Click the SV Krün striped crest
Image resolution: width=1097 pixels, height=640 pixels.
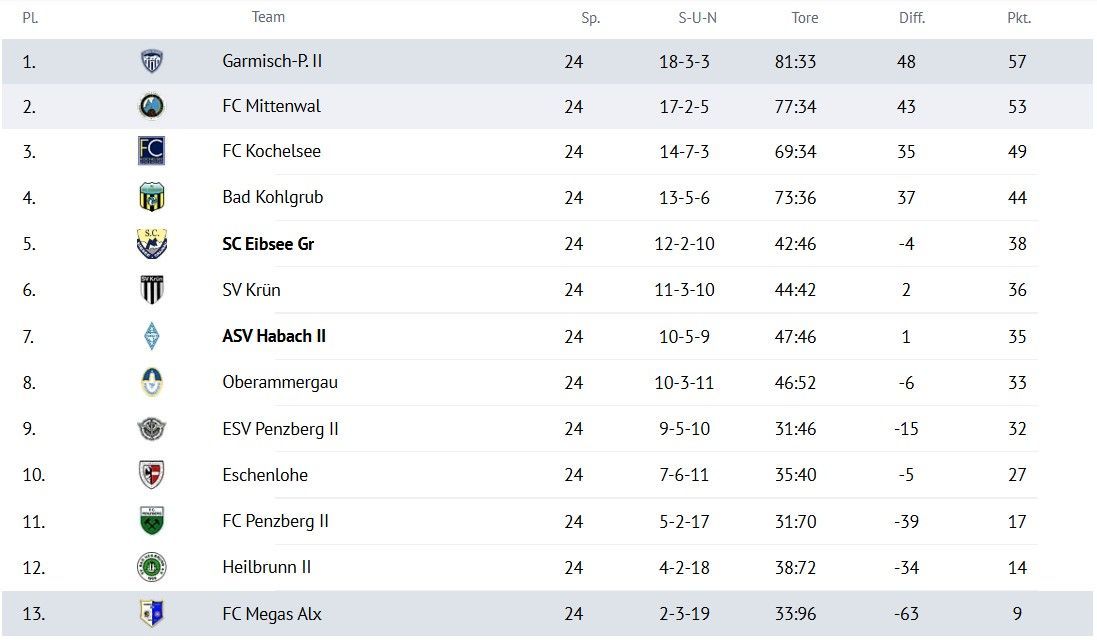pyautogui.click(x=152, y=290)
